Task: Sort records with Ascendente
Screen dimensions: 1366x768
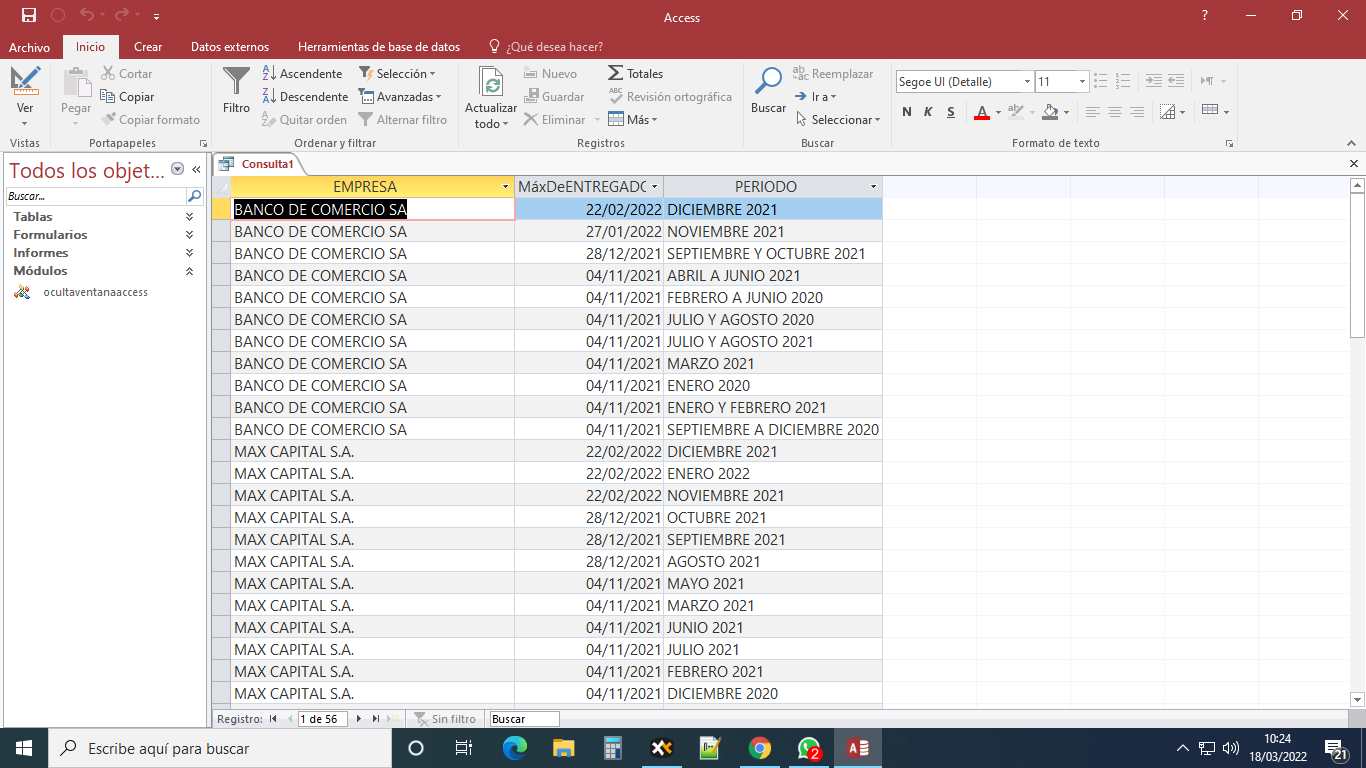Action: click(303, 74)
